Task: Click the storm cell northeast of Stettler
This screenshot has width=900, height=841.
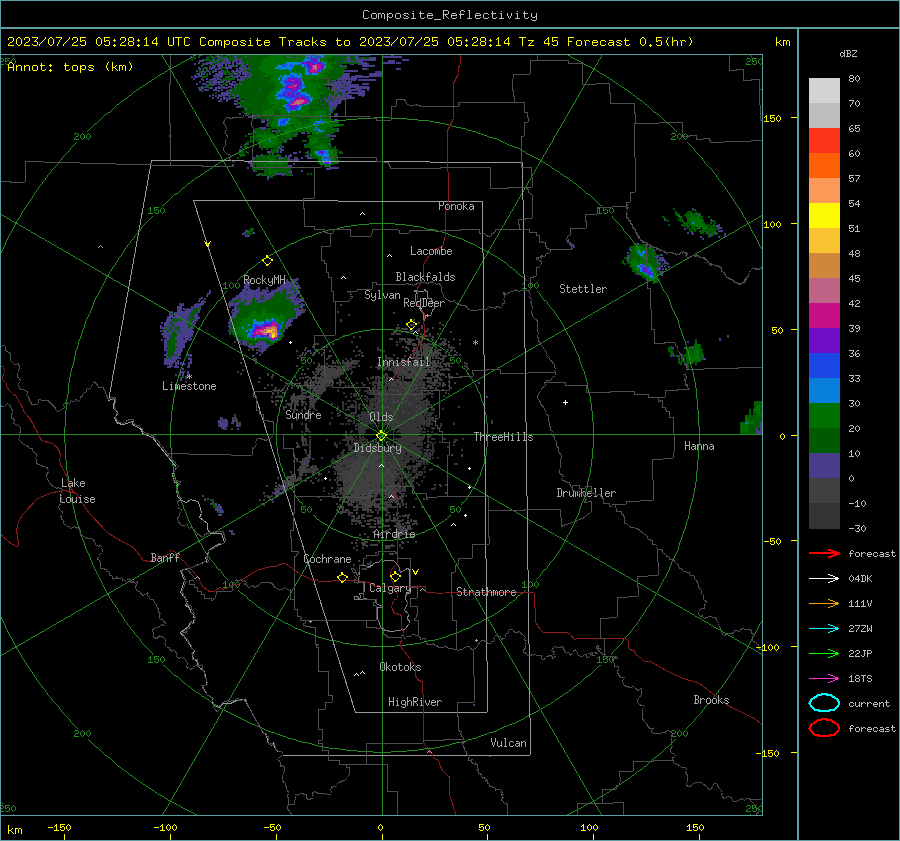Action: [645, 262]
